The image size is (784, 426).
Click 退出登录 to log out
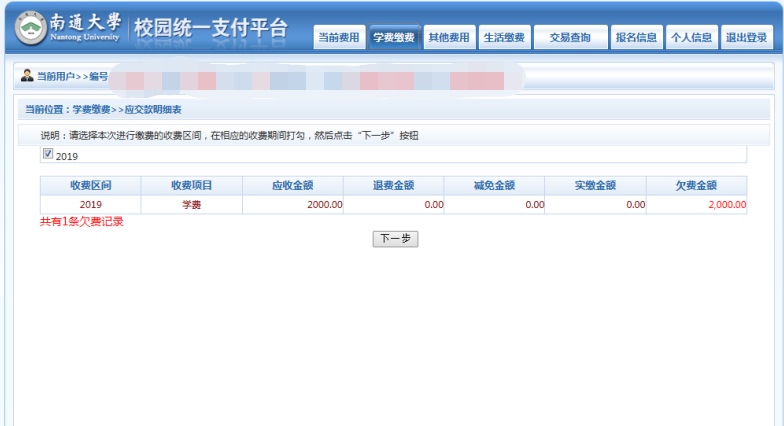point(747,38)
